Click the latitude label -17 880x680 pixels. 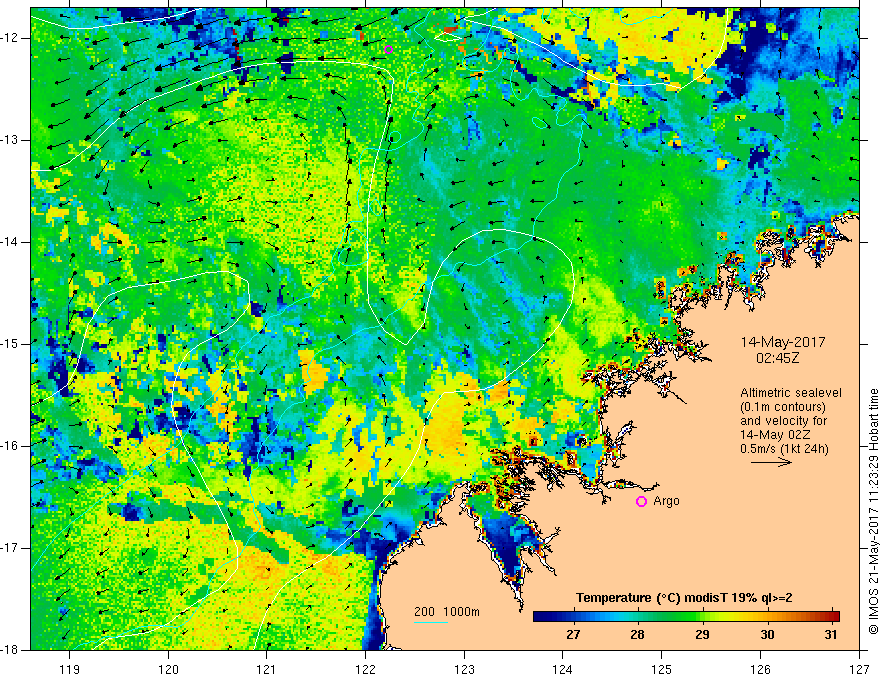[x=10, y=548]
